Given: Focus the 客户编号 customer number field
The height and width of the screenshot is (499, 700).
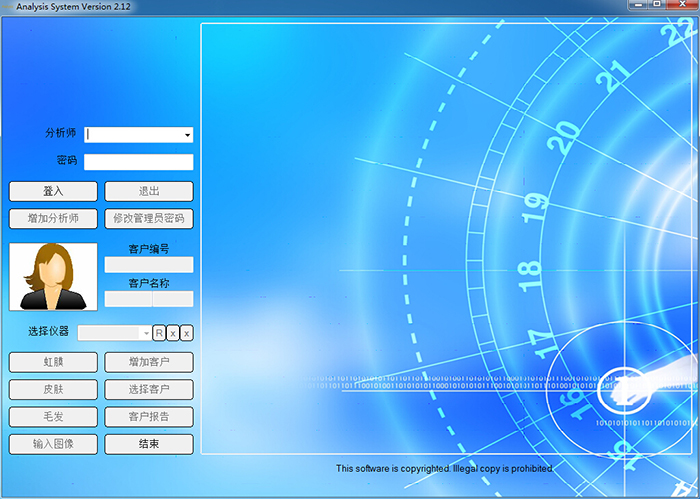Looking at the screenshot, I should pyautogui.click(x=149, y=265).
